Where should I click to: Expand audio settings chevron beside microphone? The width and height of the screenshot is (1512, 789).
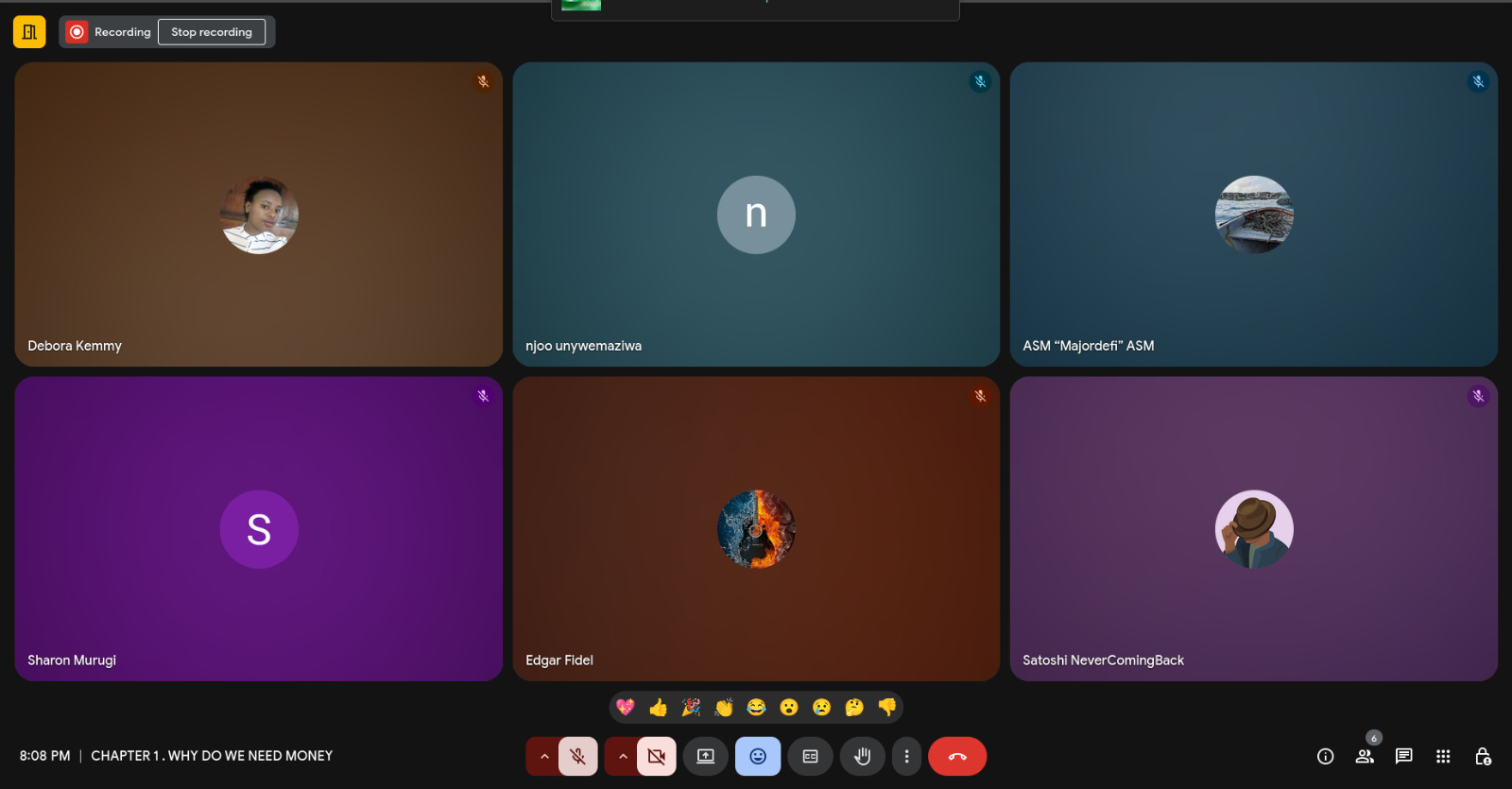(x=544, y=756)
